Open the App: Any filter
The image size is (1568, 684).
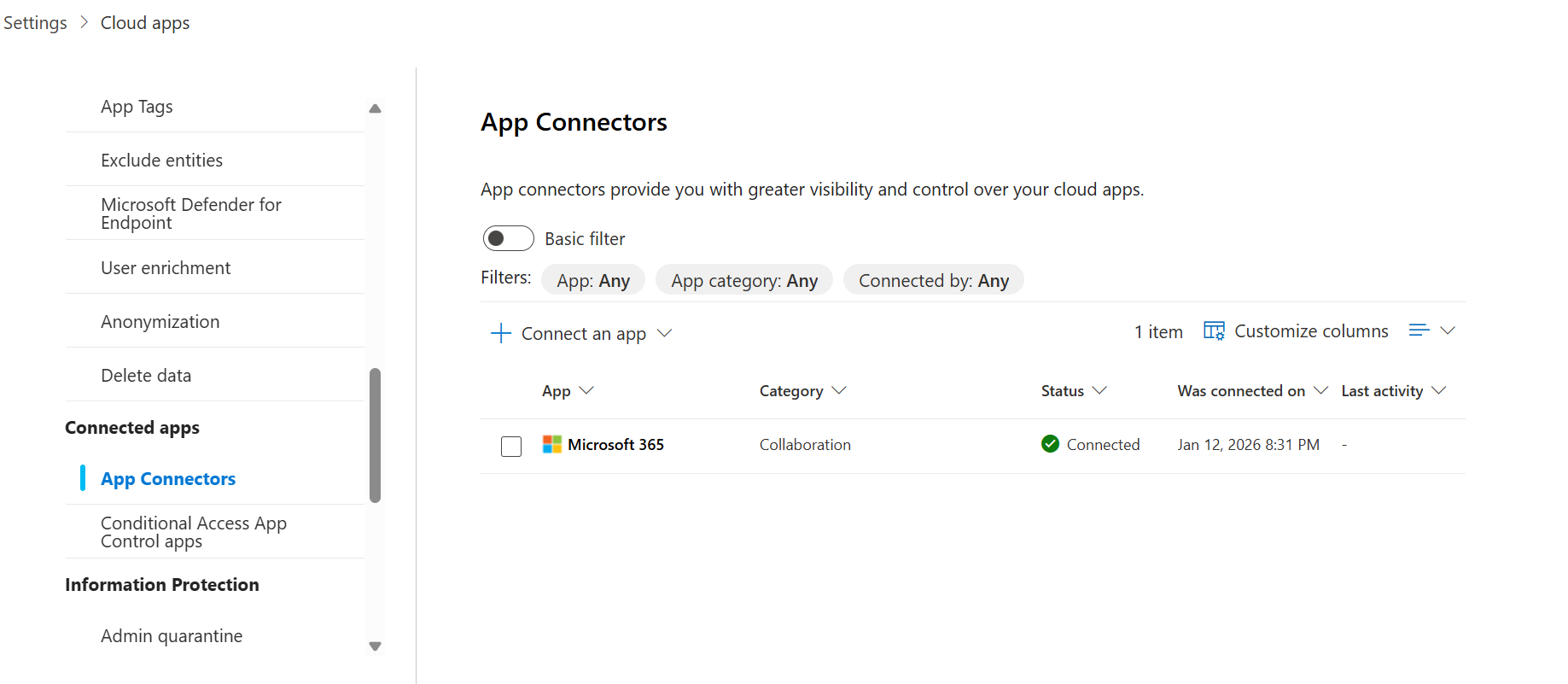pos(593,280)
